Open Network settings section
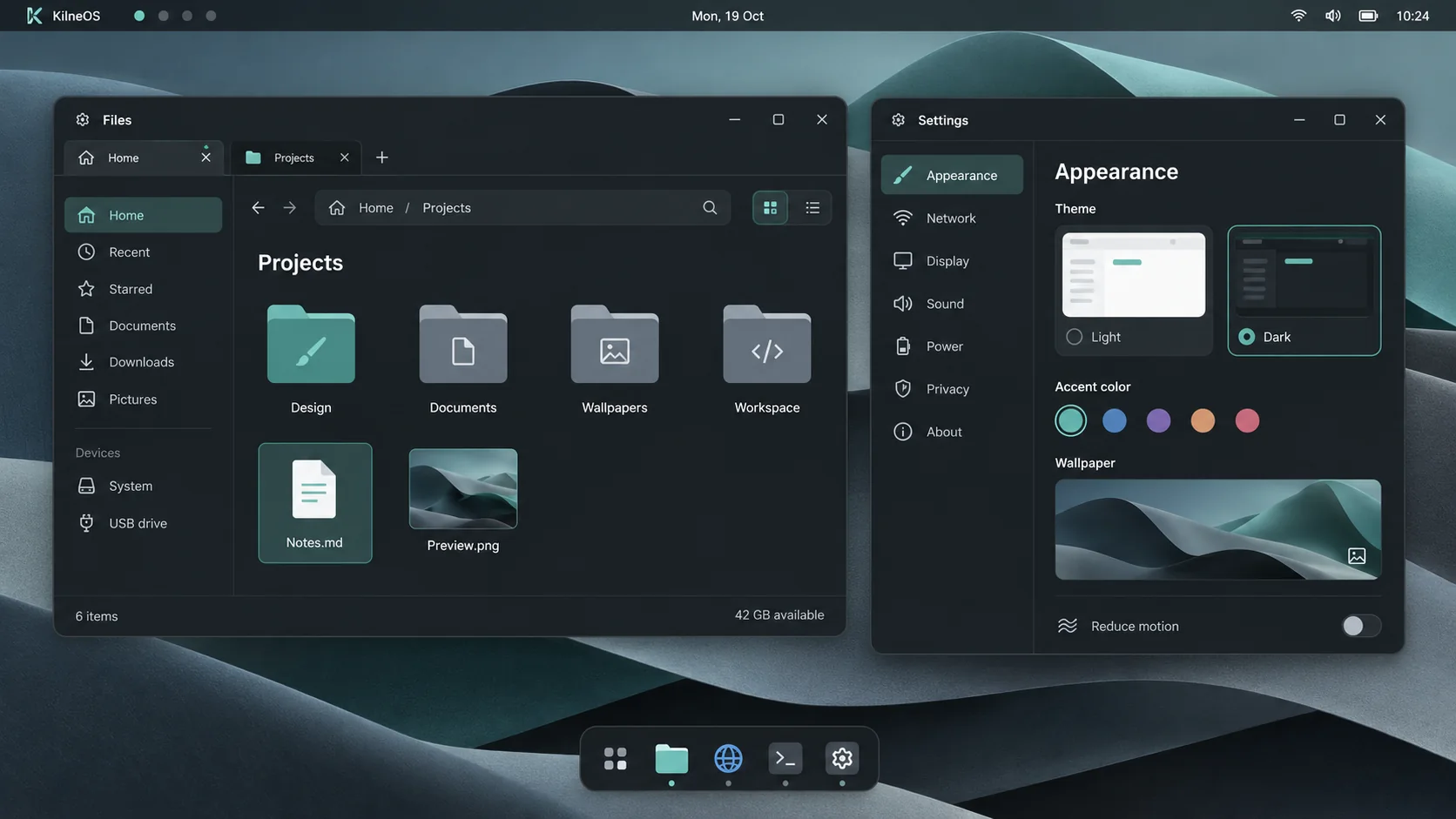 click(x=952, y=218)
